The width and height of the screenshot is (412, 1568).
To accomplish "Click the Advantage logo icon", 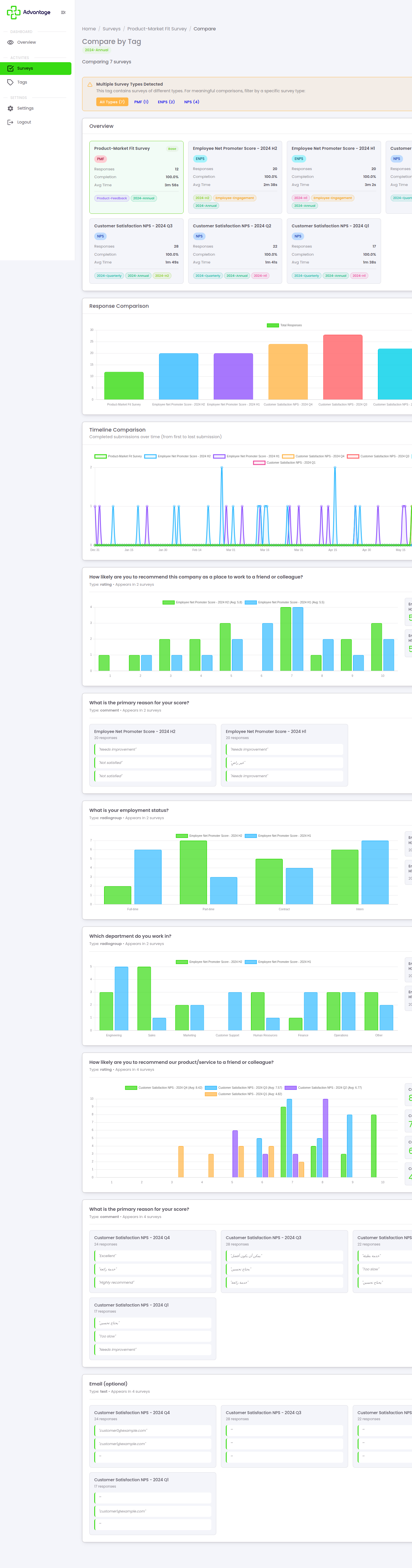I will [x=13, y=12].
